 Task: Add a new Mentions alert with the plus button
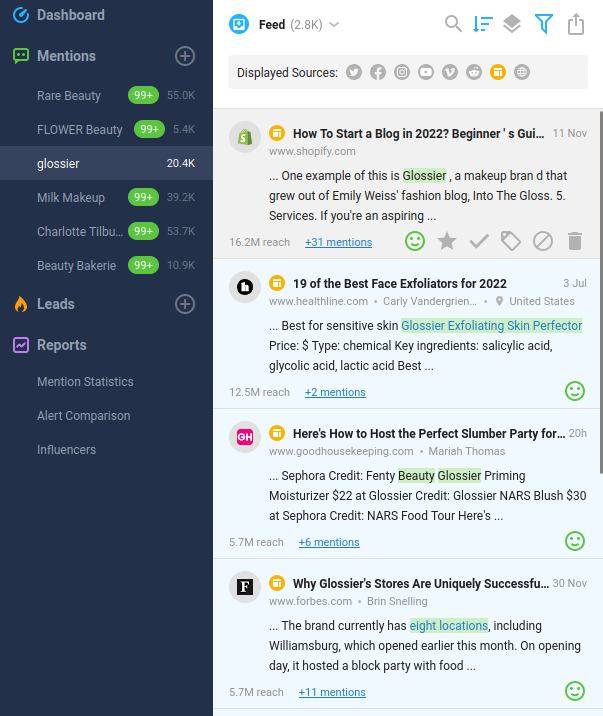(185, 56)
